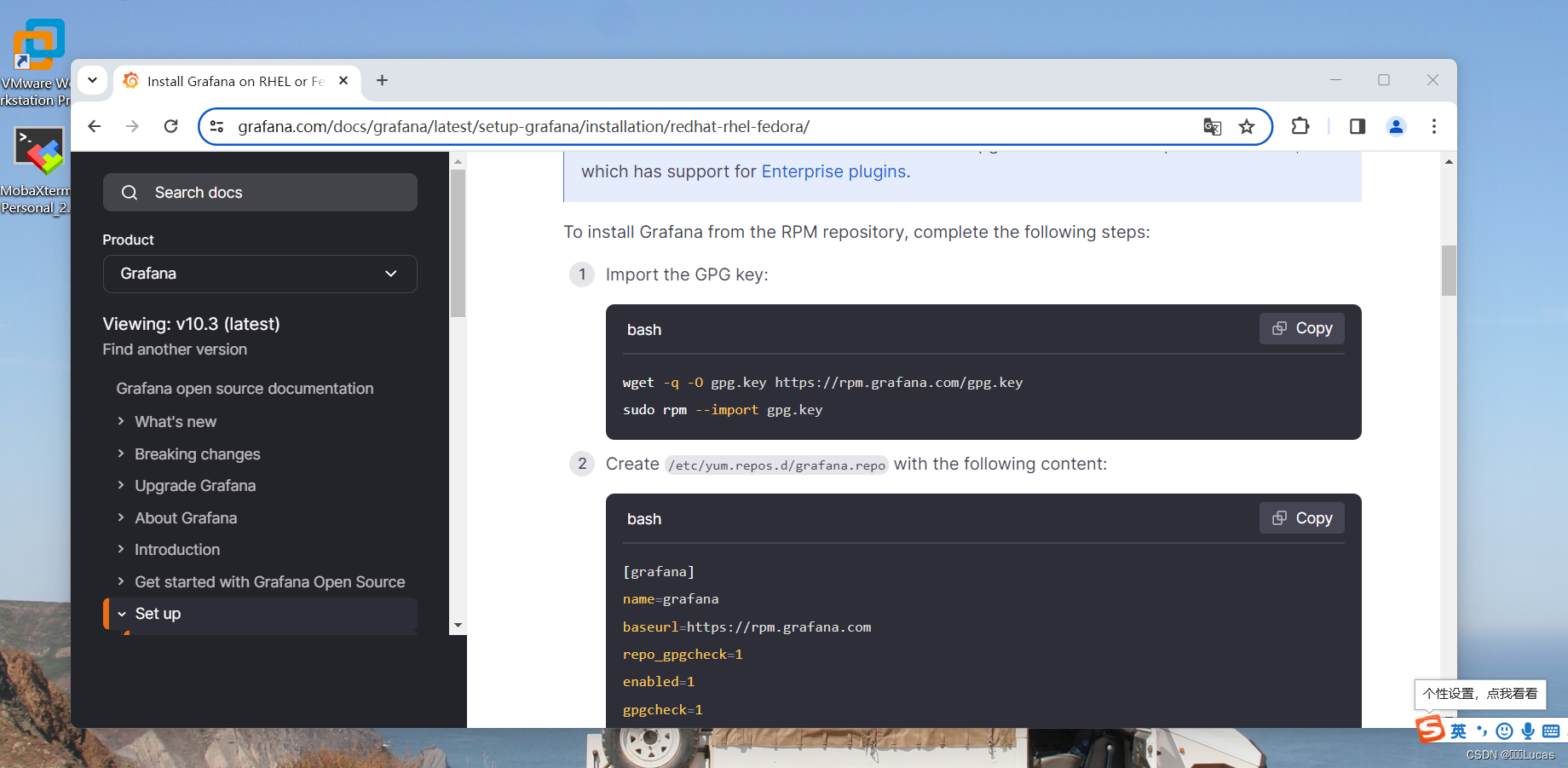Expand Get started with Grafana Open Source
This screenshot has height=768, width=1568.
click(121, 581)
